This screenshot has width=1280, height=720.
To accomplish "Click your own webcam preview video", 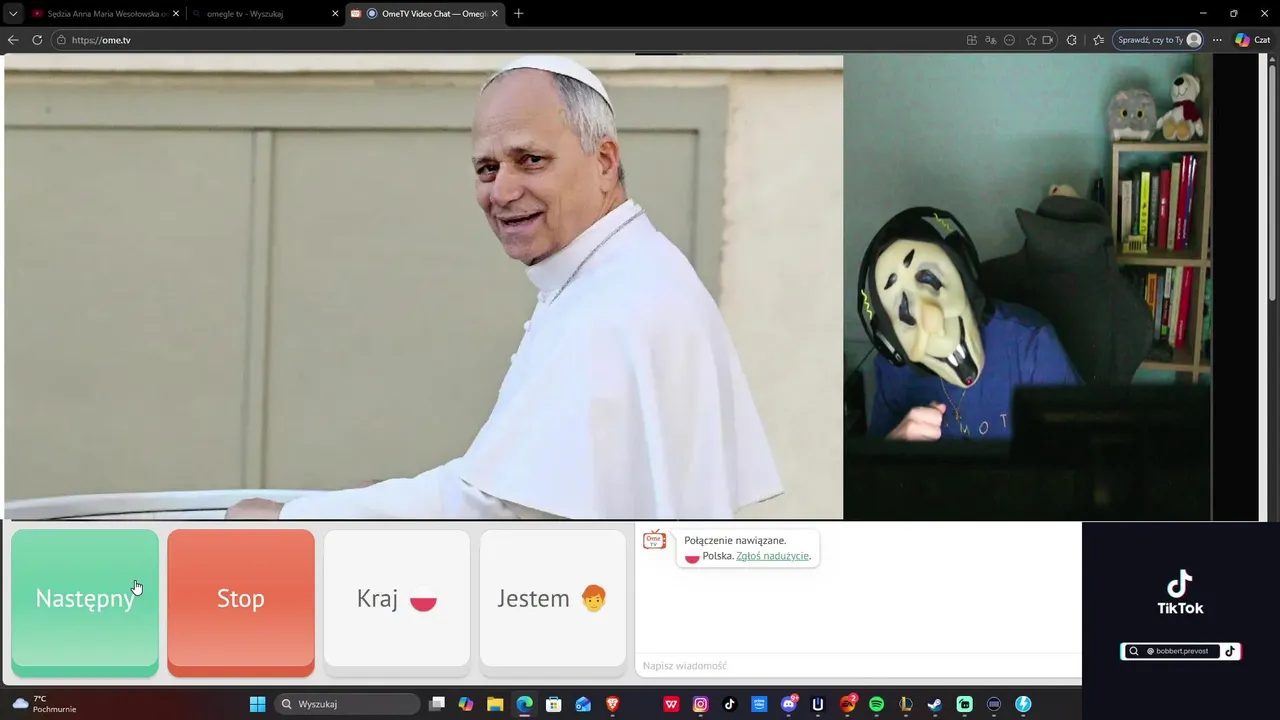I will pos(1028,287).
